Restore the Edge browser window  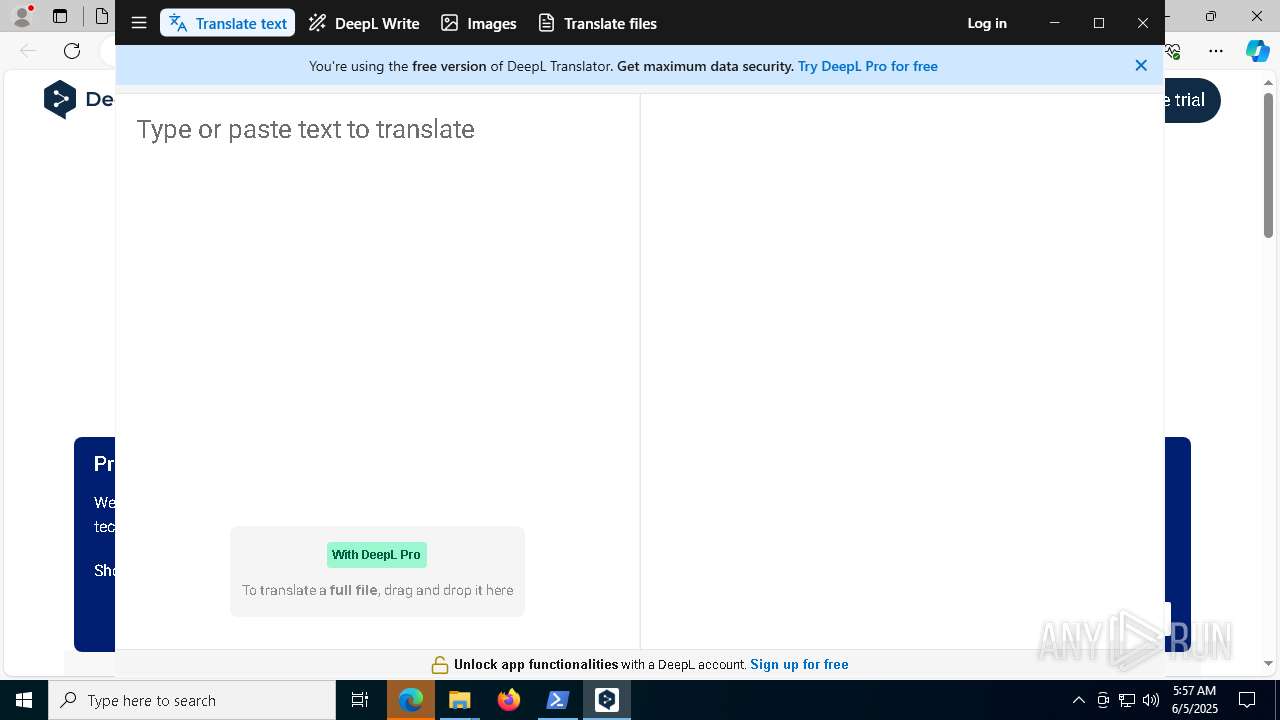(x=1211, y=16)
